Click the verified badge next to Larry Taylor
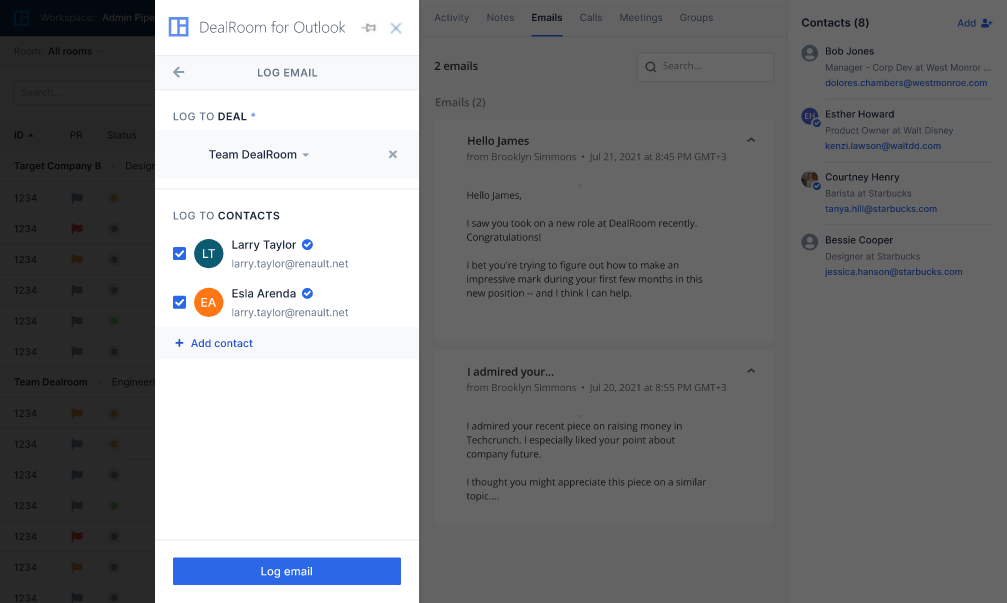Image resolution: width=1007 pixels, height=603 pixels. [306, 244]
